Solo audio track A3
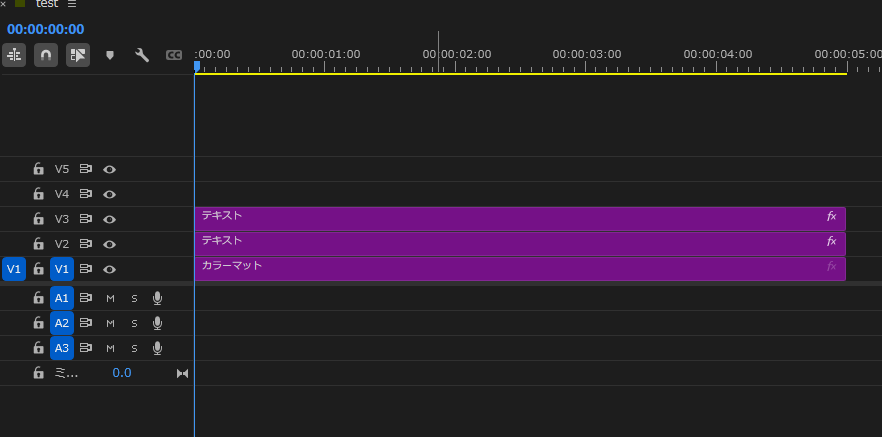882x437 pixels. coord(134,348)
